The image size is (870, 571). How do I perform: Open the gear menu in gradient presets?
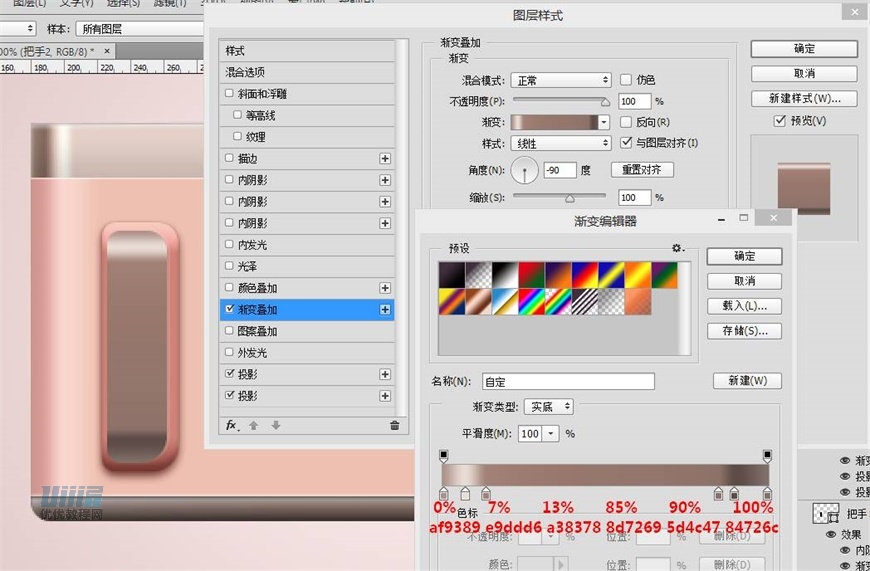coord(677,248)
